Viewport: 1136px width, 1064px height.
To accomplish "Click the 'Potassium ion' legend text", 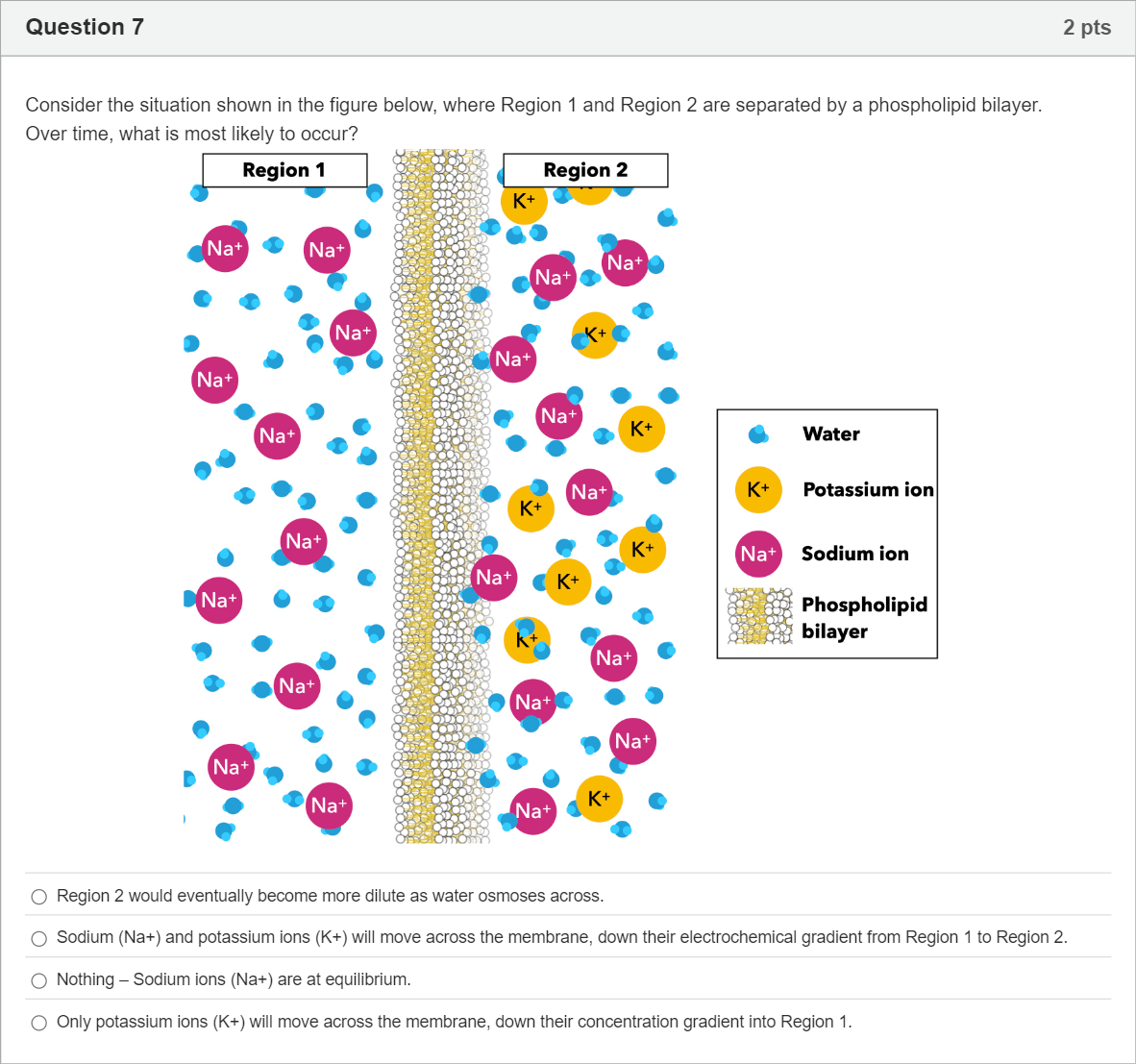I will click(868, 489).
